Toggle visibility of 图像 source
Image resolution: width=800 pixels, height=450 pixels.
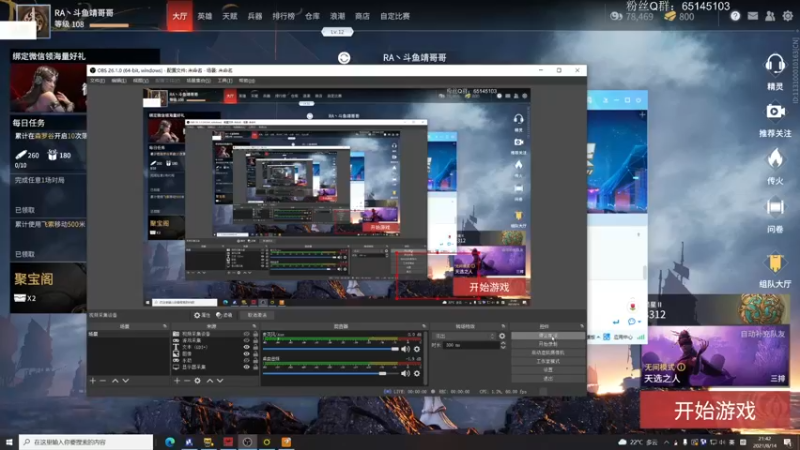(246, 354)
